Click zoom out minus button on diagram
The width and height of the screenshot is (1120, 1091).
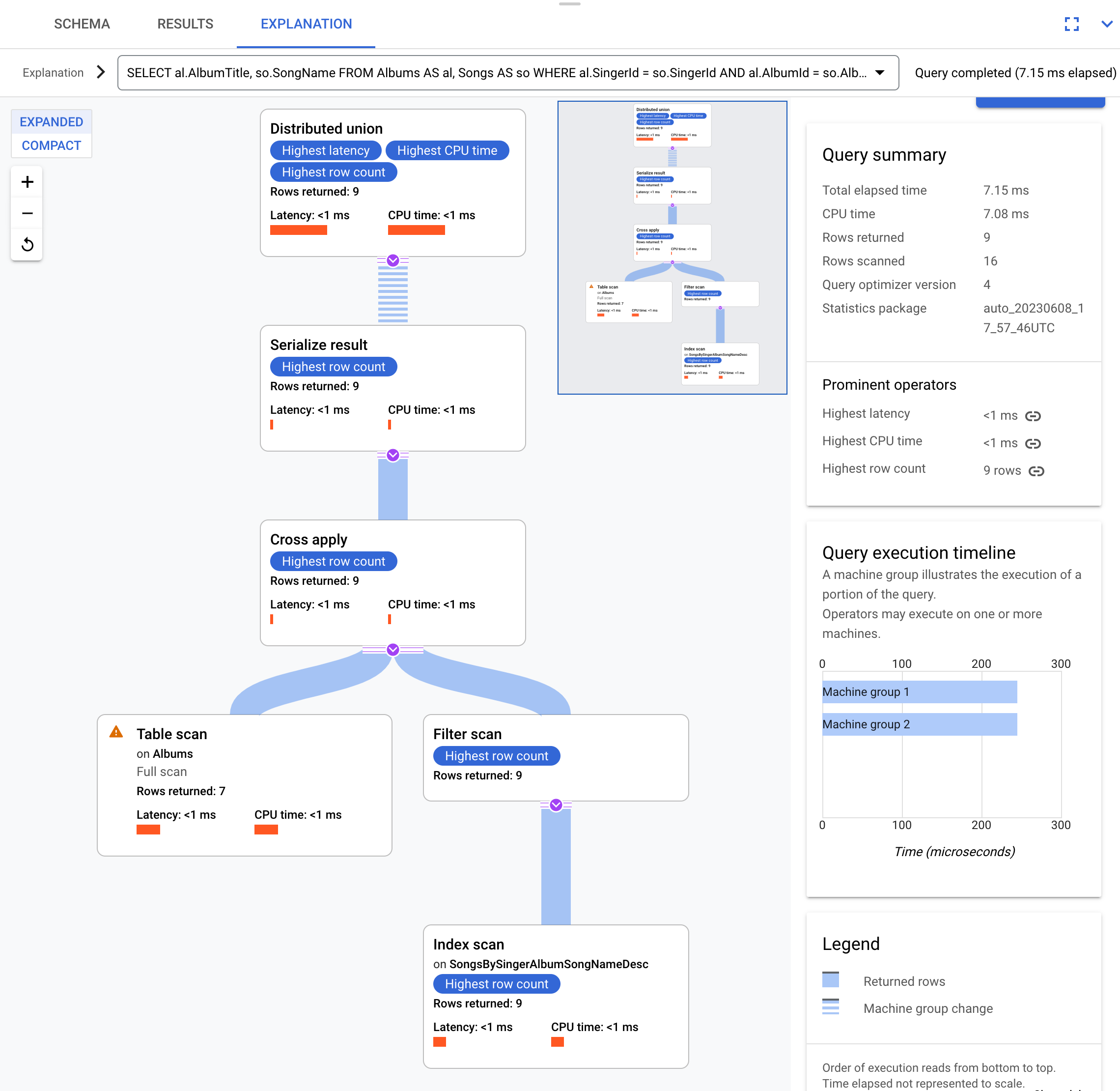point(27,212)
